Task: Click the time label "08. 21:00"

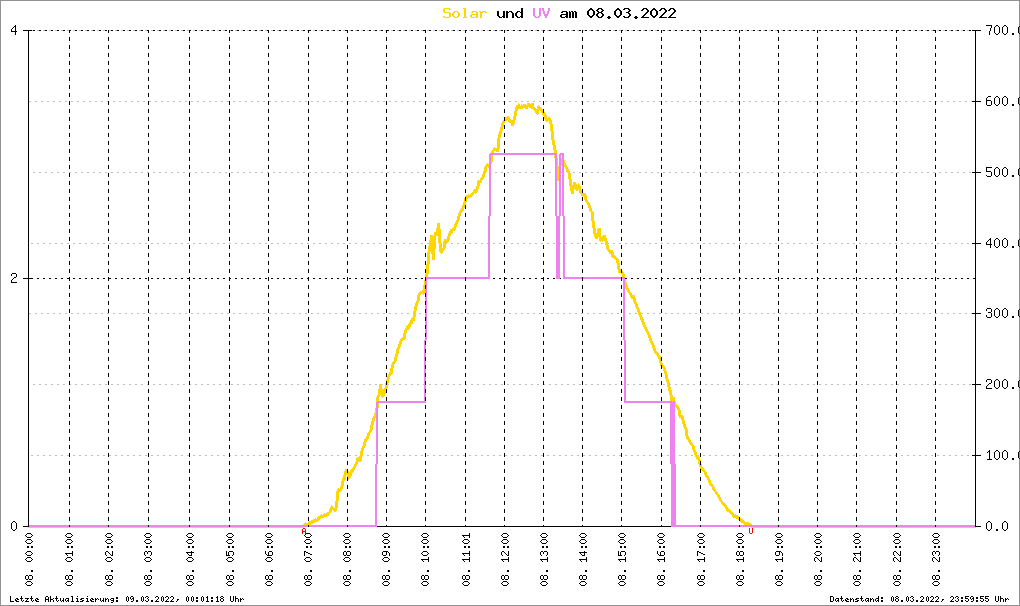Action: [857, 560]
